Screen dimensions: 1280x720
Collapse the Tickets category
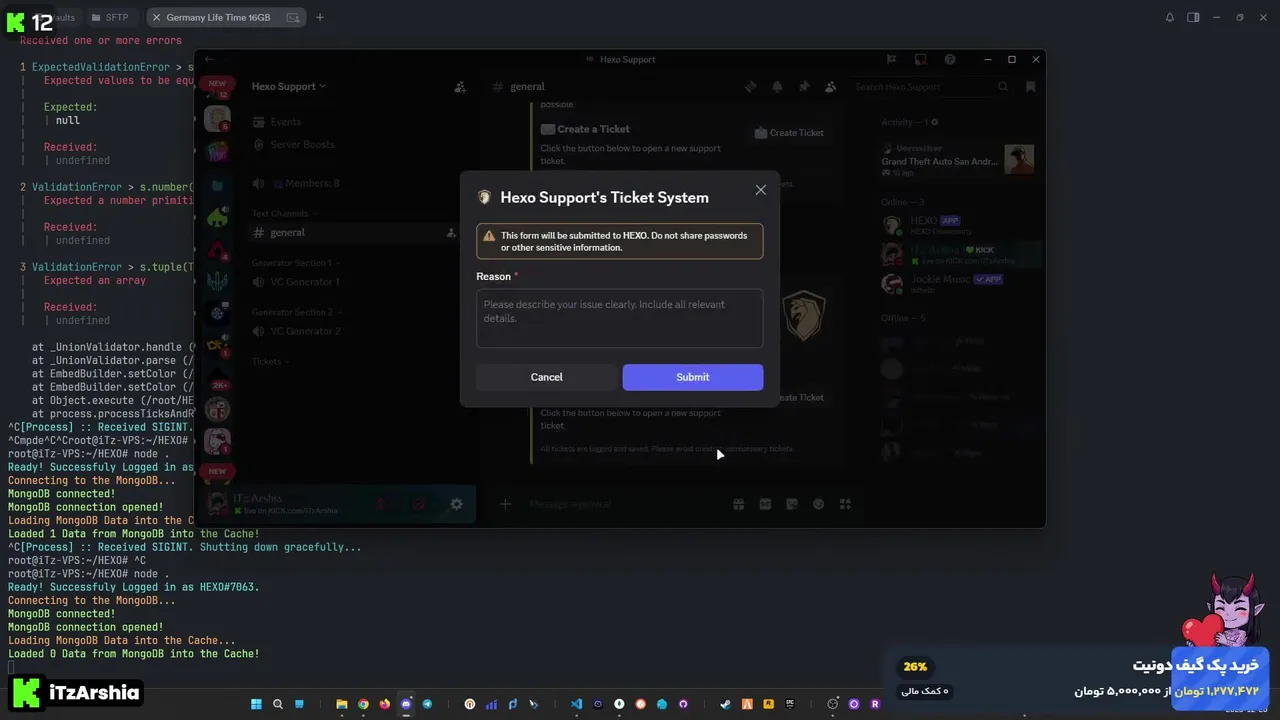[x=270, y=362]
